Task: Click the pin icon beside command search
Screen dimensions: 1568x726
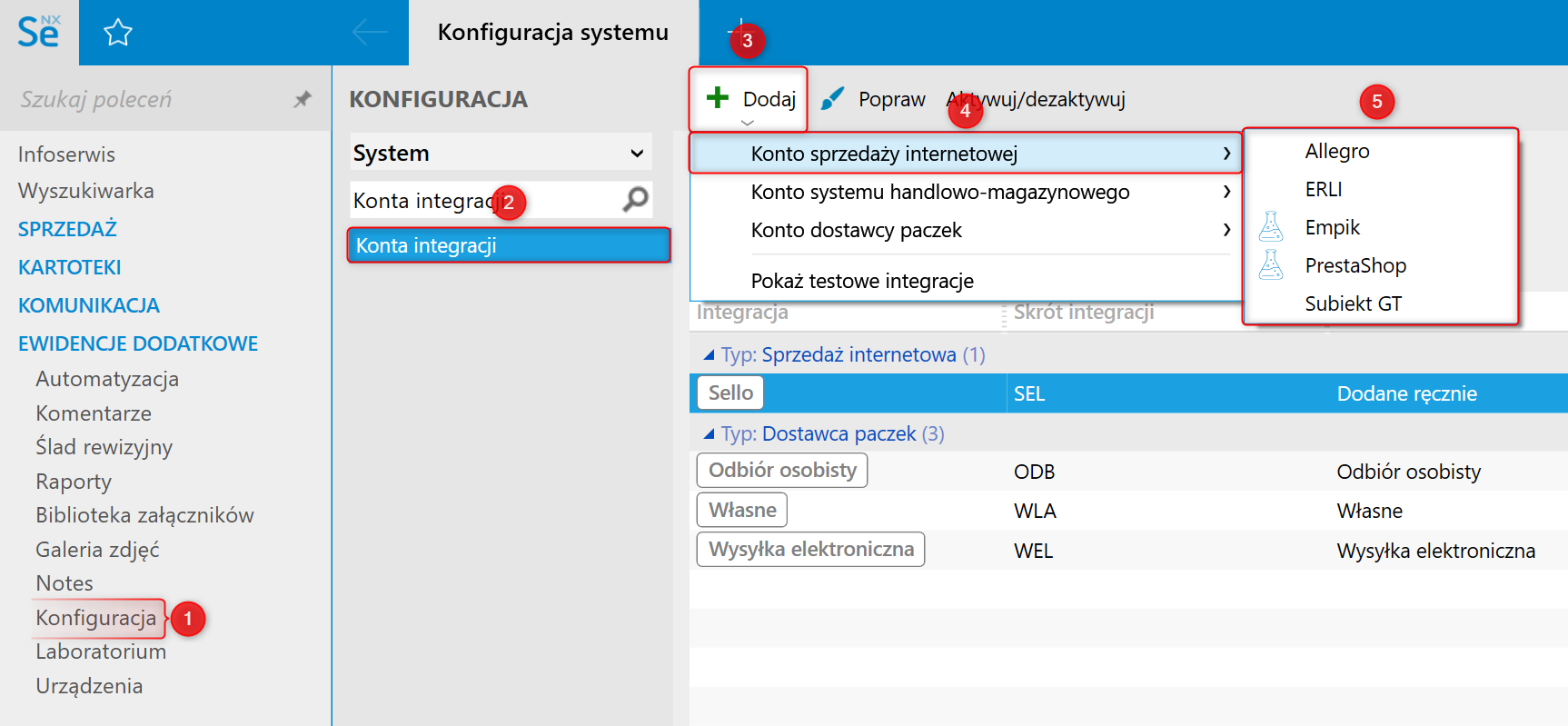Action: pyautogui.click(x=303, y=99)
